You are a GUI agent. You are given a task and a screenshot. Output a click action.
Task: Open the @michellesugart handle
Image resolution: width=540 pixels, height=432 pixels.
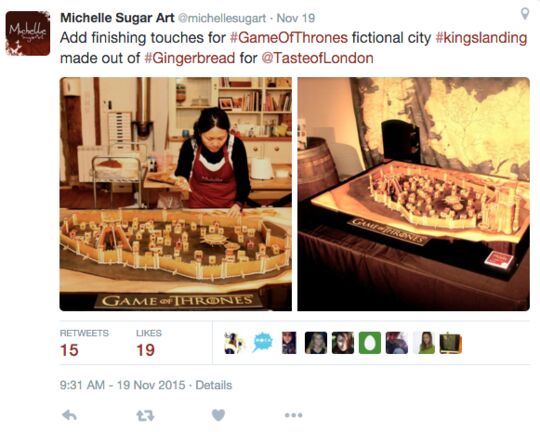click(x=222, y=18)
